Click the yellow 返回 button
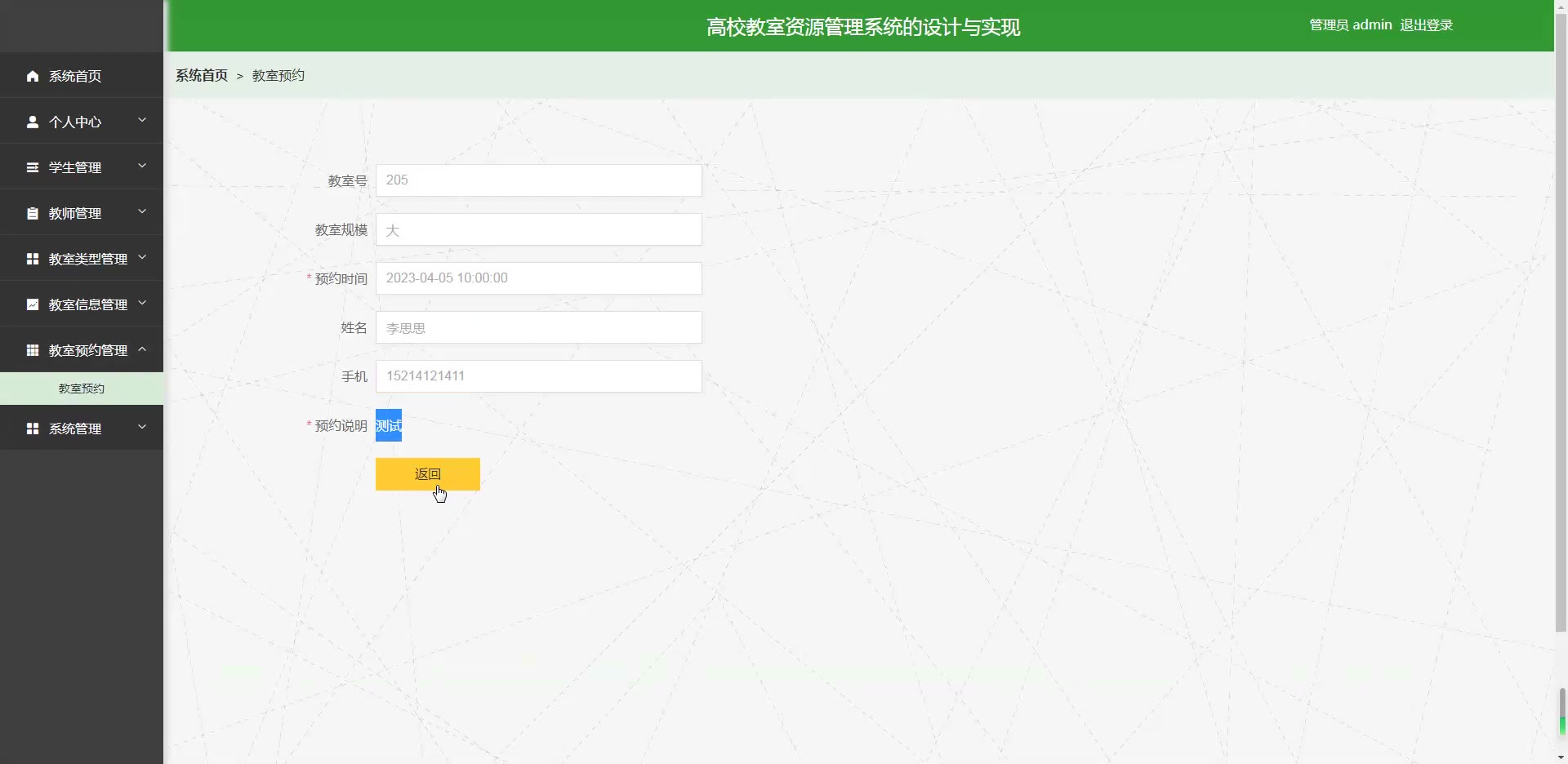1568x764 pixels. (x=428, y=474)
